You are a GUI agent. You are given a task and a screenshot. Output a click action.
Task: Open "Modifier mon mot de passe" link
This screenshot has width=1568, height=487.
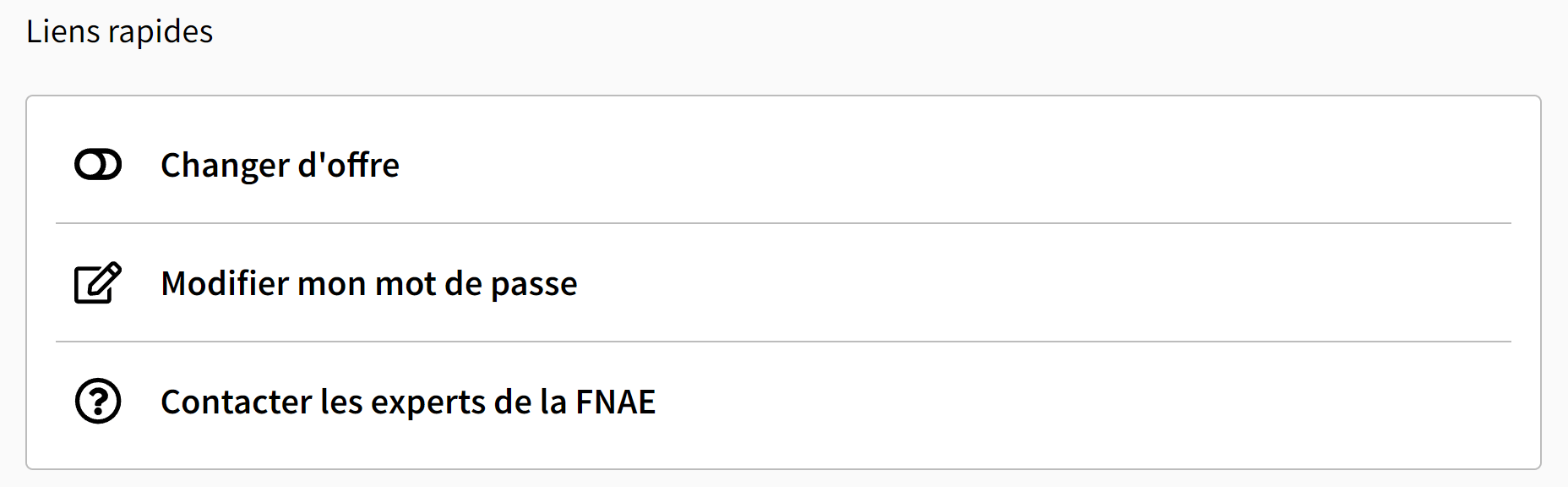click(369, 283)
